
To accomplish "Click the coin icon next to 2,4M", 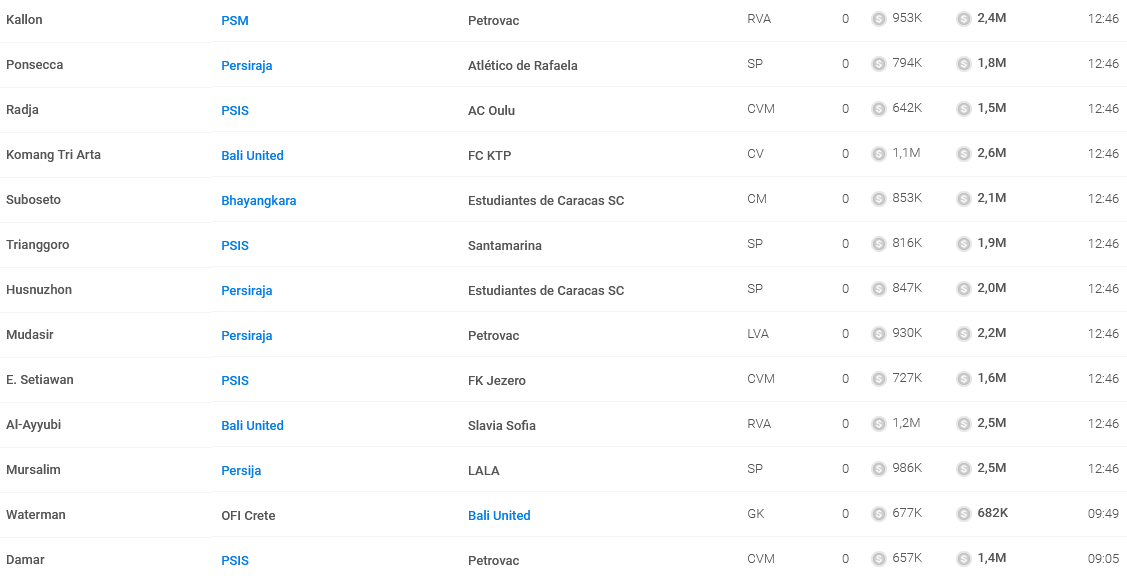I will (964, 19).
